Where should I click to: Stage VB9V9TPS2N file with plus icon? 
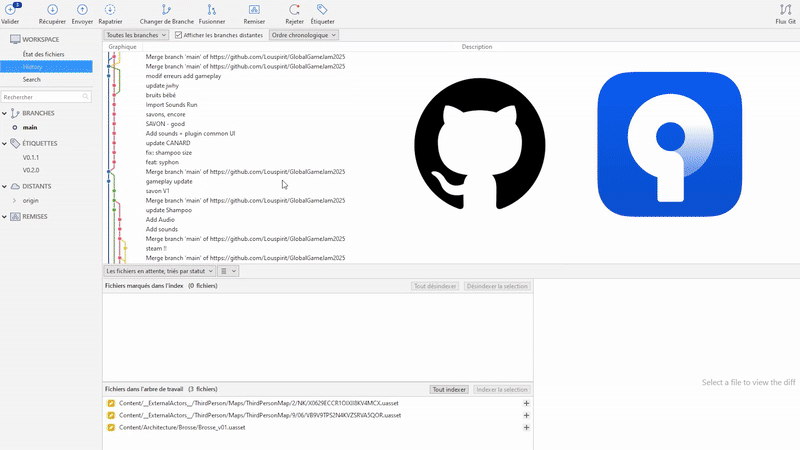tap(526, 415)
